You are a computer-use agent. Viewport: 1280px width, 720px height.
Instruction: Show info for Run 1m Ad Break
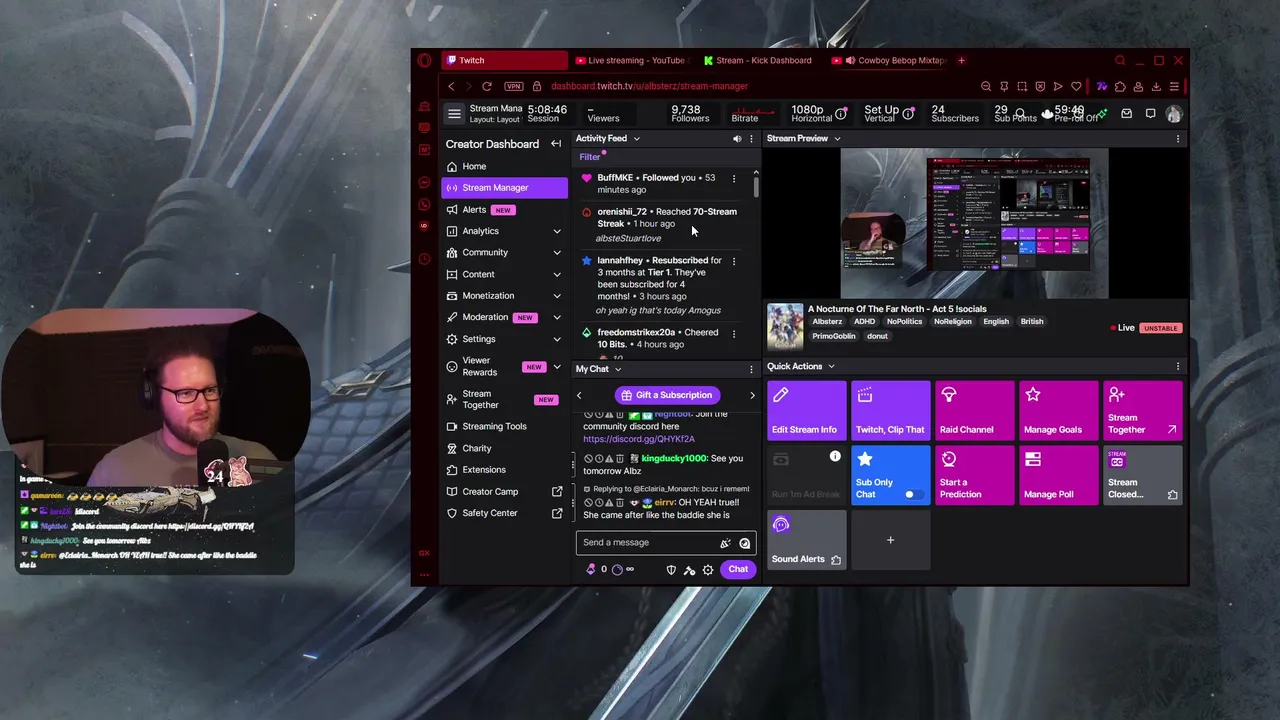tap(835, 457)
